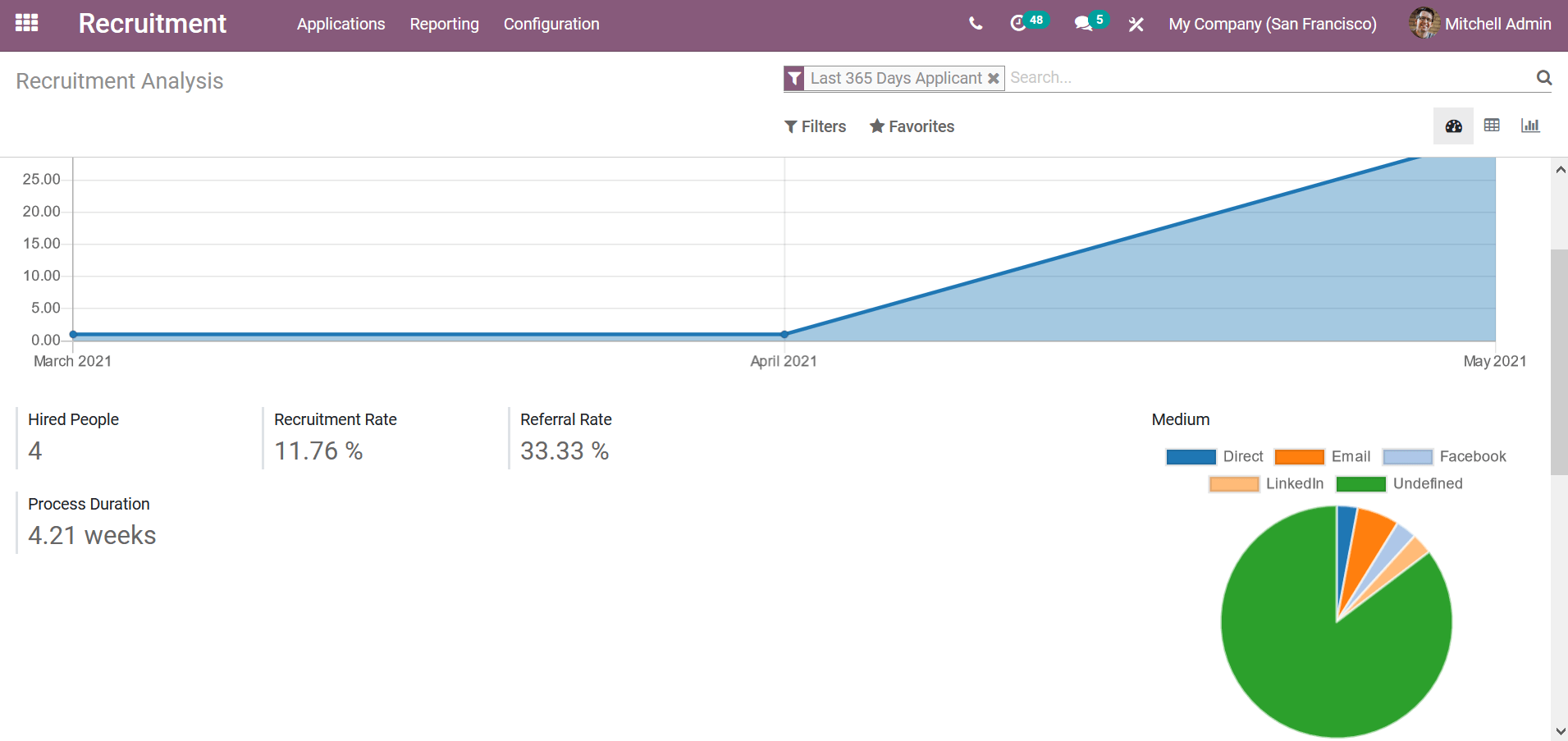The width and height of the screenshot is (1568, 741).
Task: Open the Configuration menu
Action: click(x=551, y=24)
